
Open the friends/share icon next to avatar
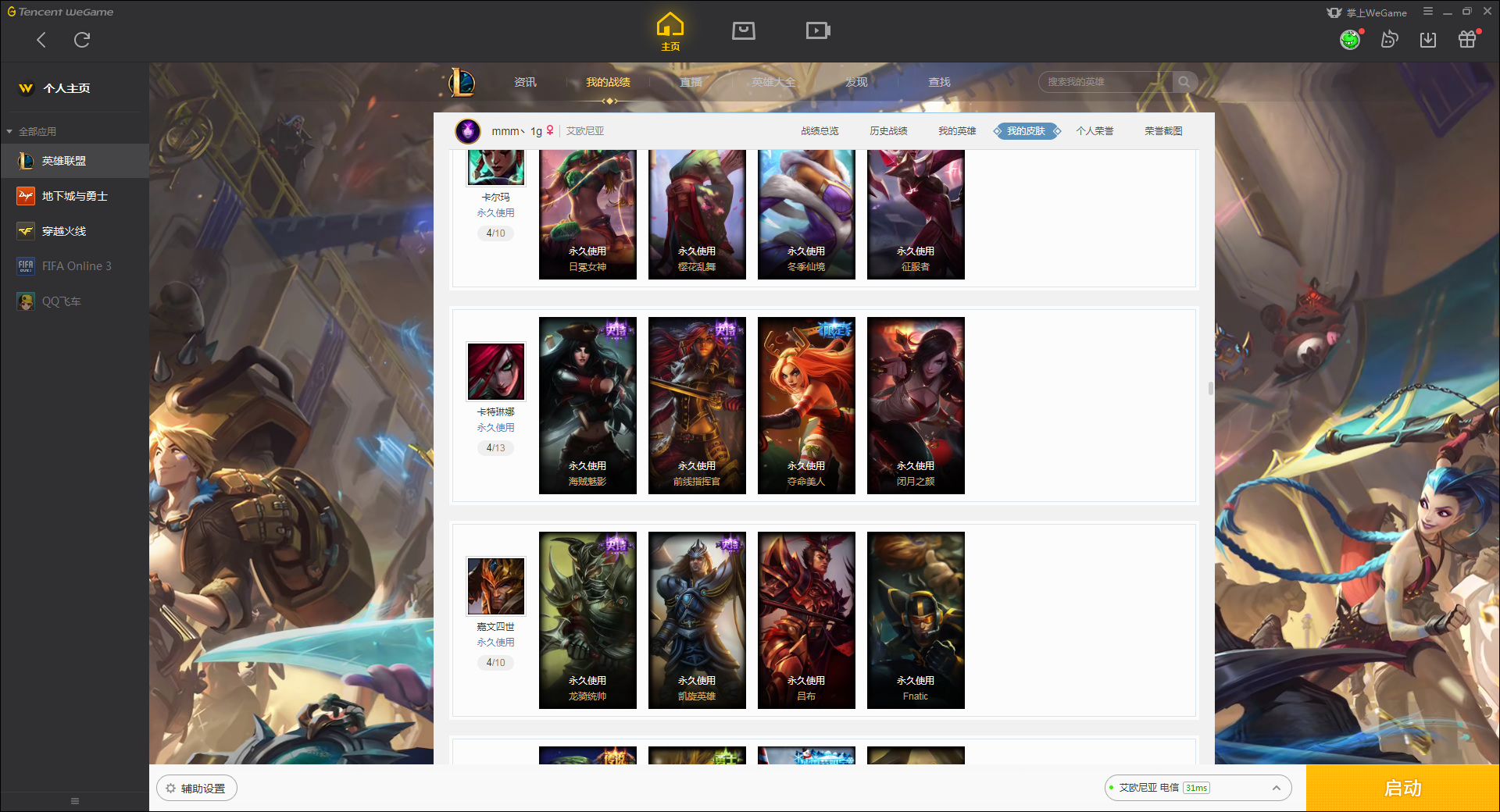pyautogui.click(x=1389, y=39)
